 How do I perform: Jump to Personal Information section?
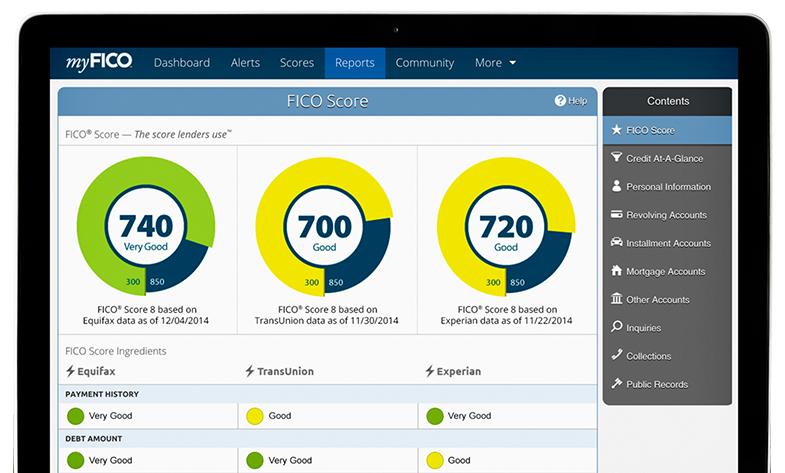[667, 187]
